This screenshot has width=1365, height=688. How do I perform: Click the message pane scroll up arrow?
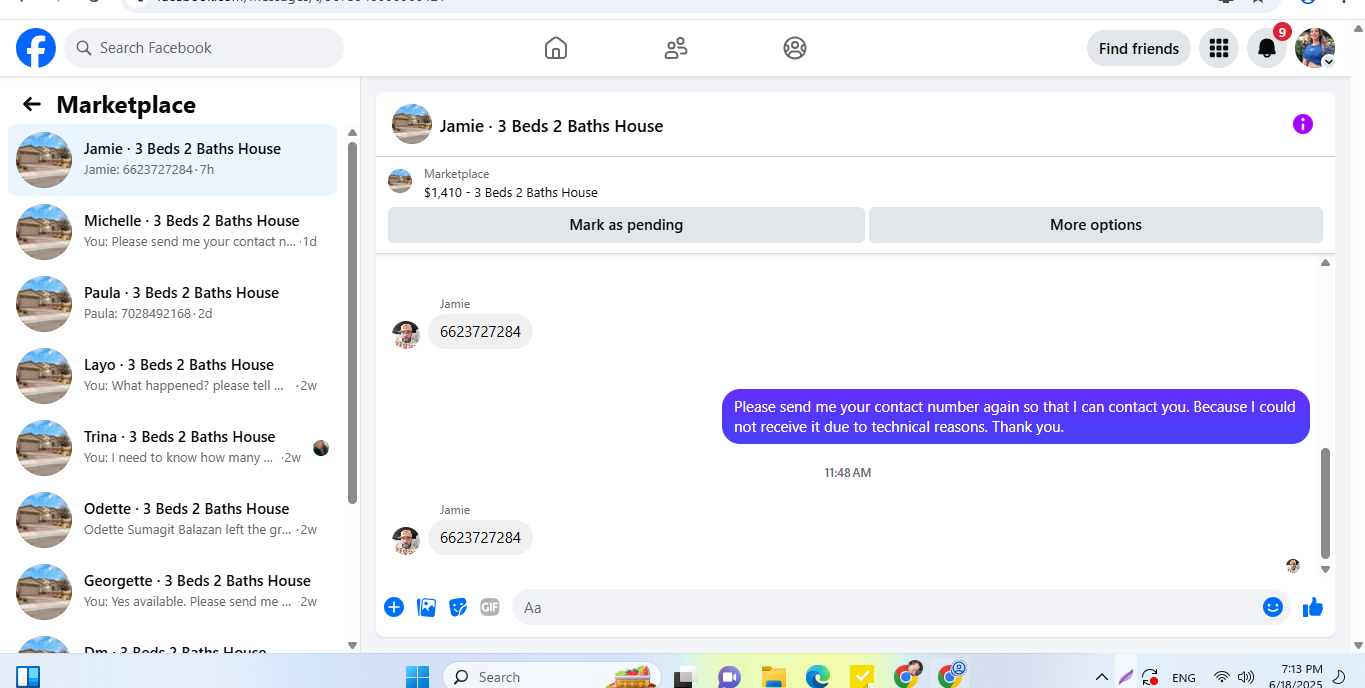1326,263
